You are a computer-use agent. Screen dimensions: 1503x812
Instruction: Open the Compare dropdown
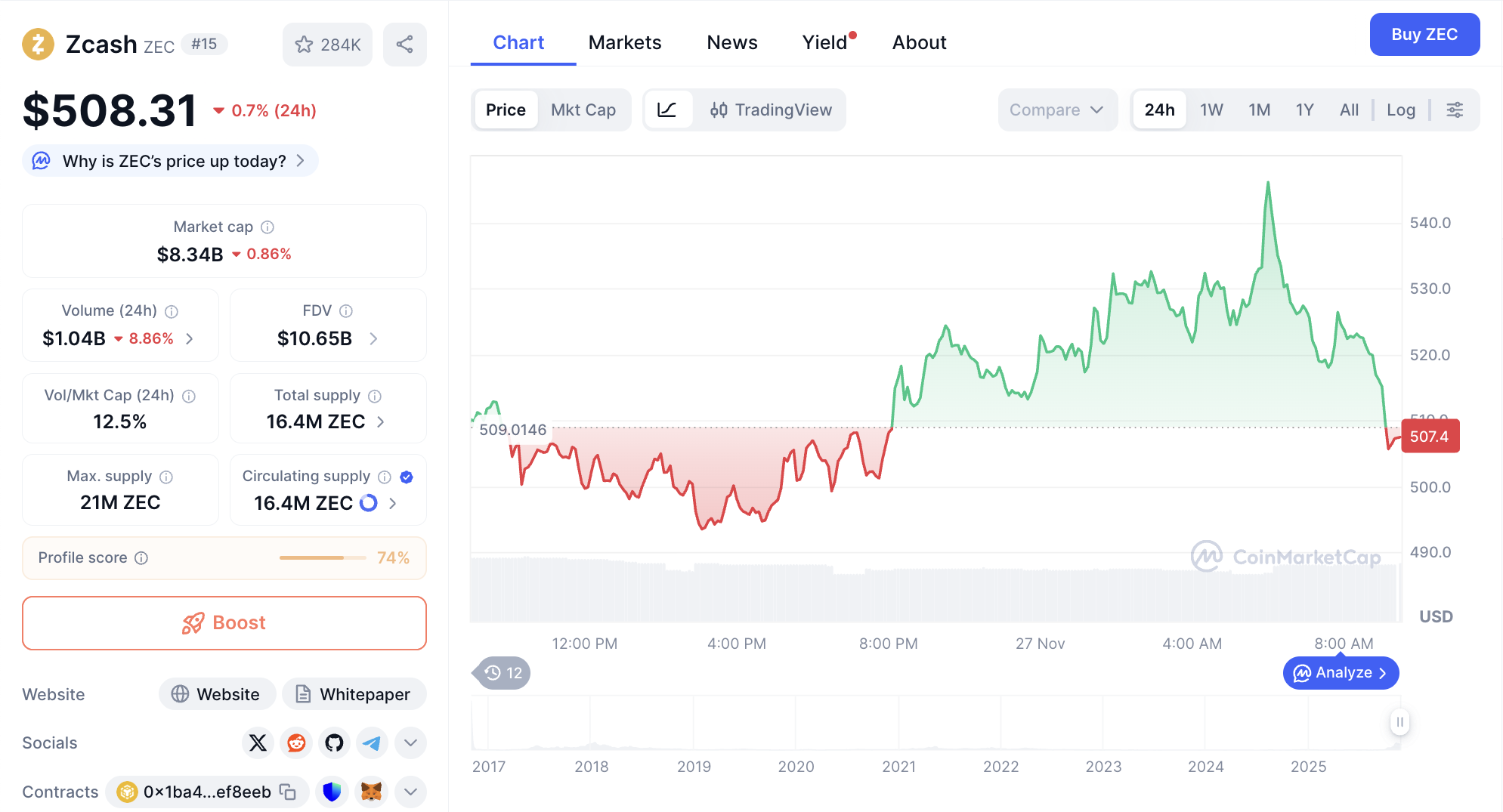tap(1056, 110)
